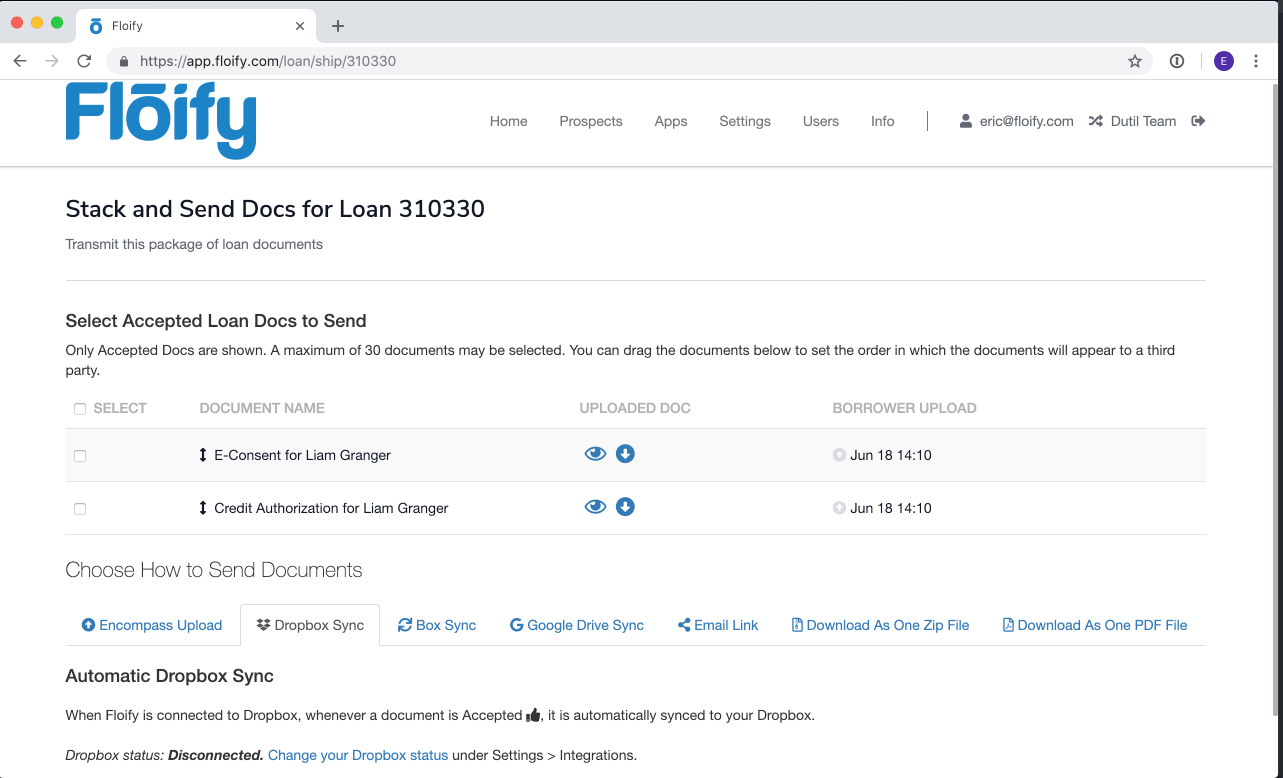Open the Prospects menu item
The width and height of the screenshot is (1283, 778).
click(591, 121)
